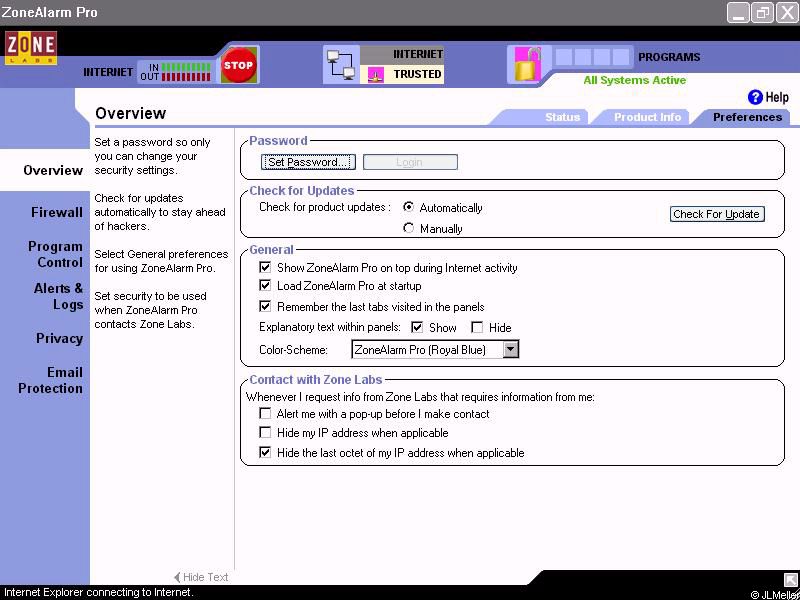Uncheck Hide the last octet of my IP
Screen dimensions: 800x600
265,452
